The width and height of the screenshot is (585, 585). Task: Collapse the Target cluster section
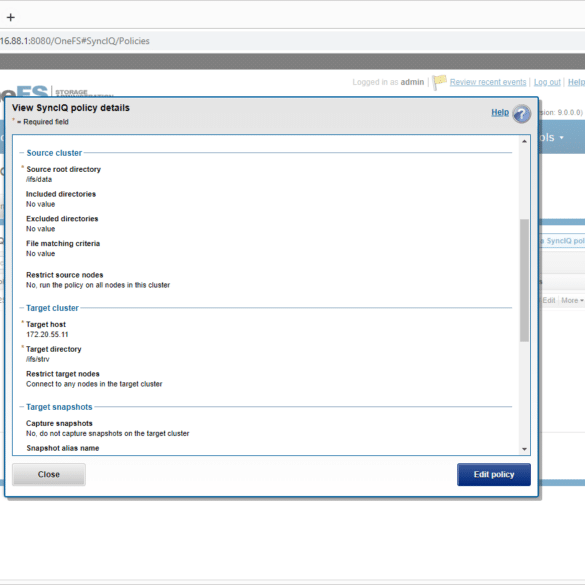(22, 308)
